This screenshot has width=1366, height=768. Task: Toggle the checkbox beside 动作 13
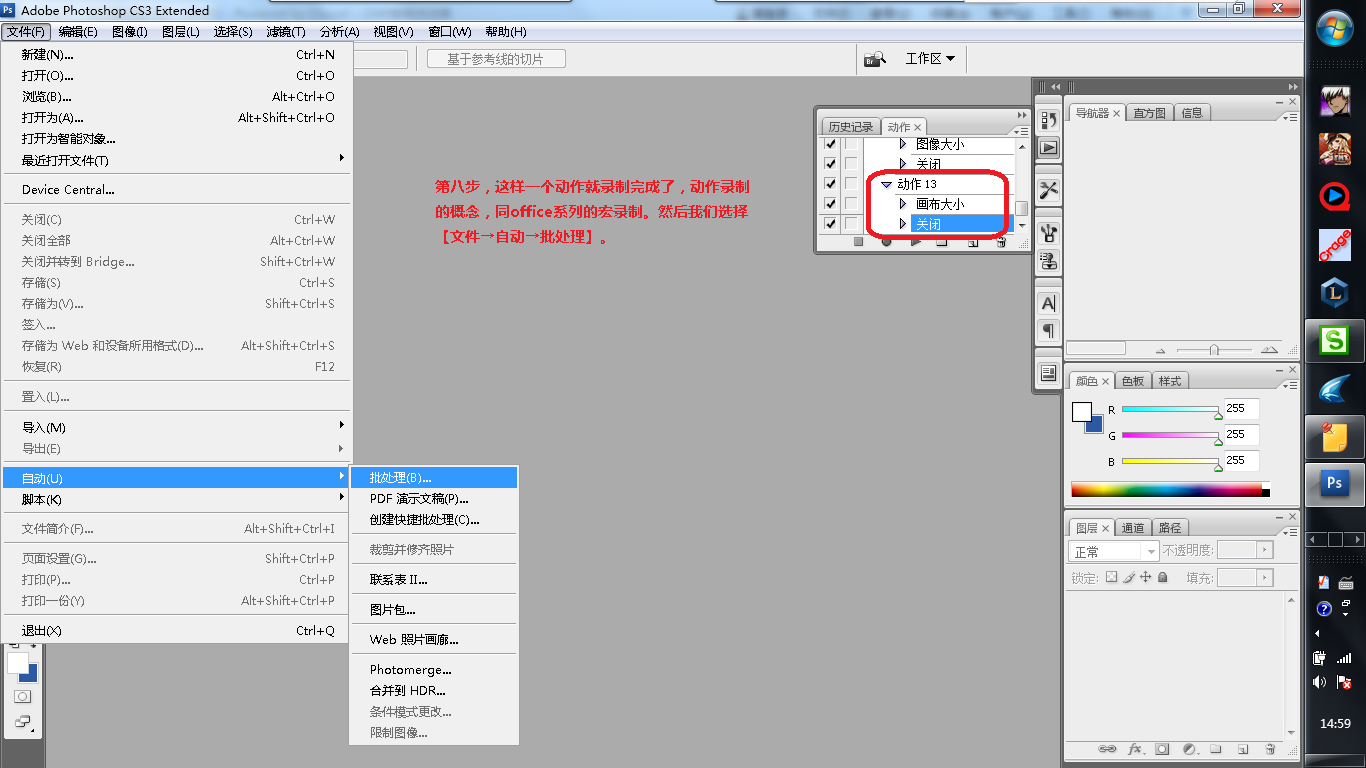point(830,184)
